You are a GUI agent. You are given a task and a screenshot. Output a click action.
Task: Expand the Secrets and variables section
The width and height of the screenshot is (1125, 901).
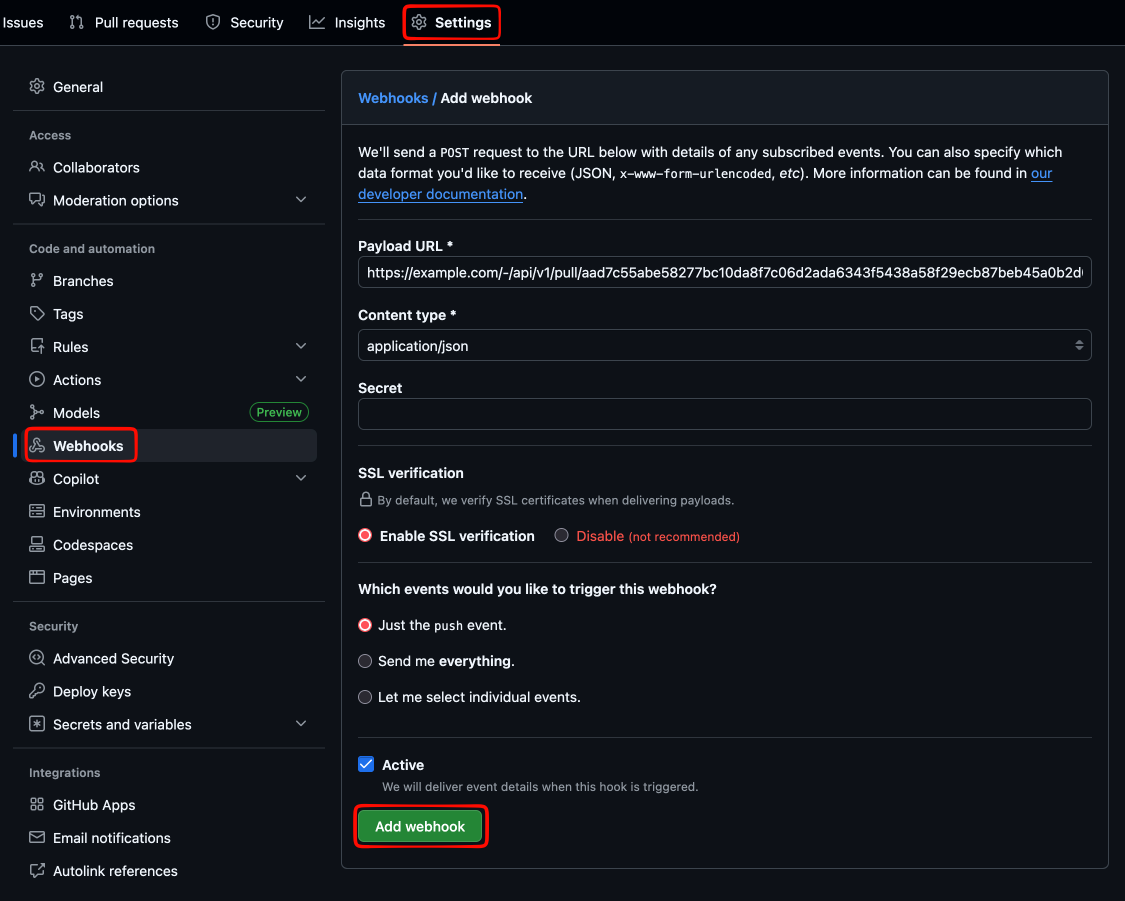[301, 724]
